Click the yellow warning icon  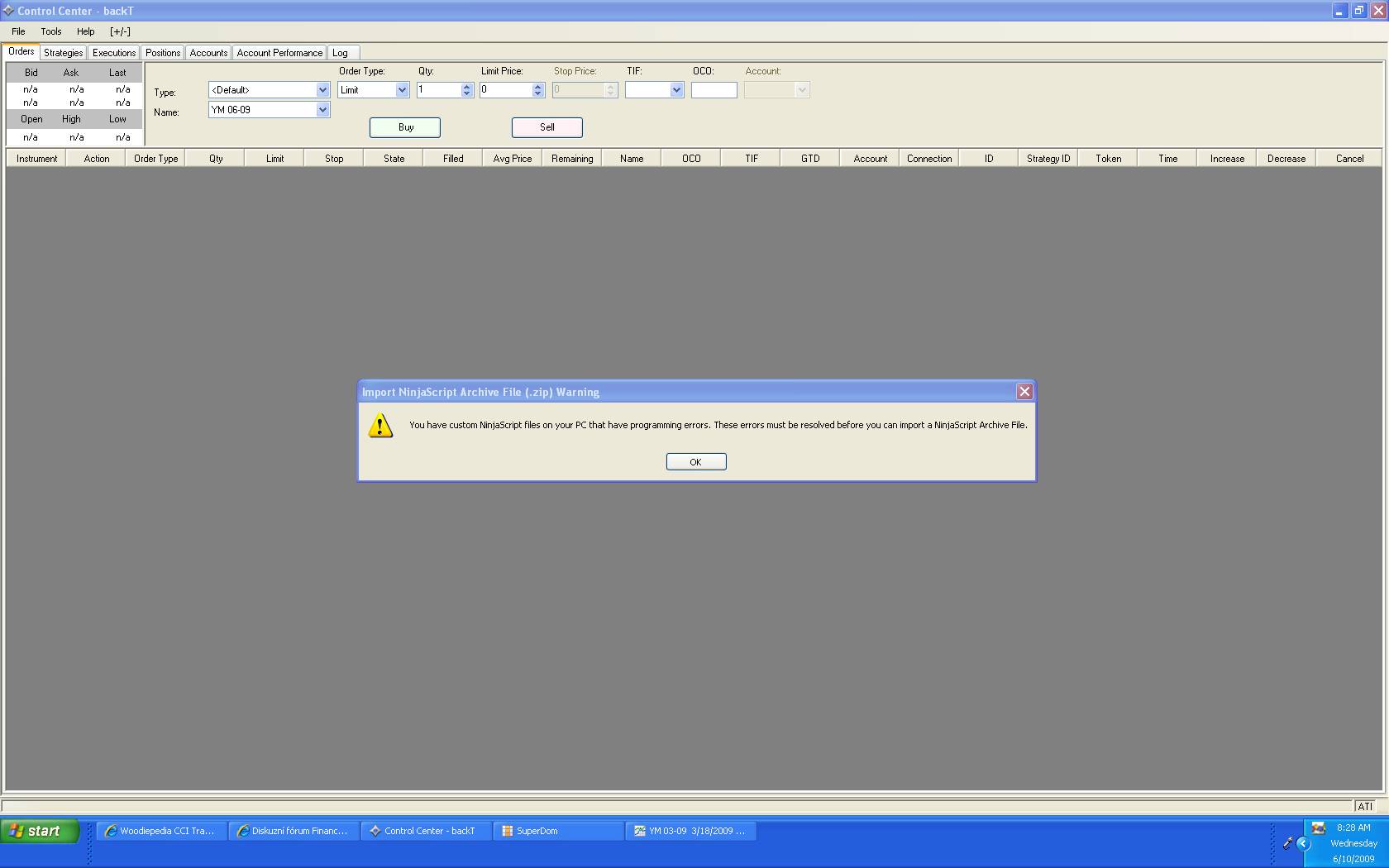point(380,426)
